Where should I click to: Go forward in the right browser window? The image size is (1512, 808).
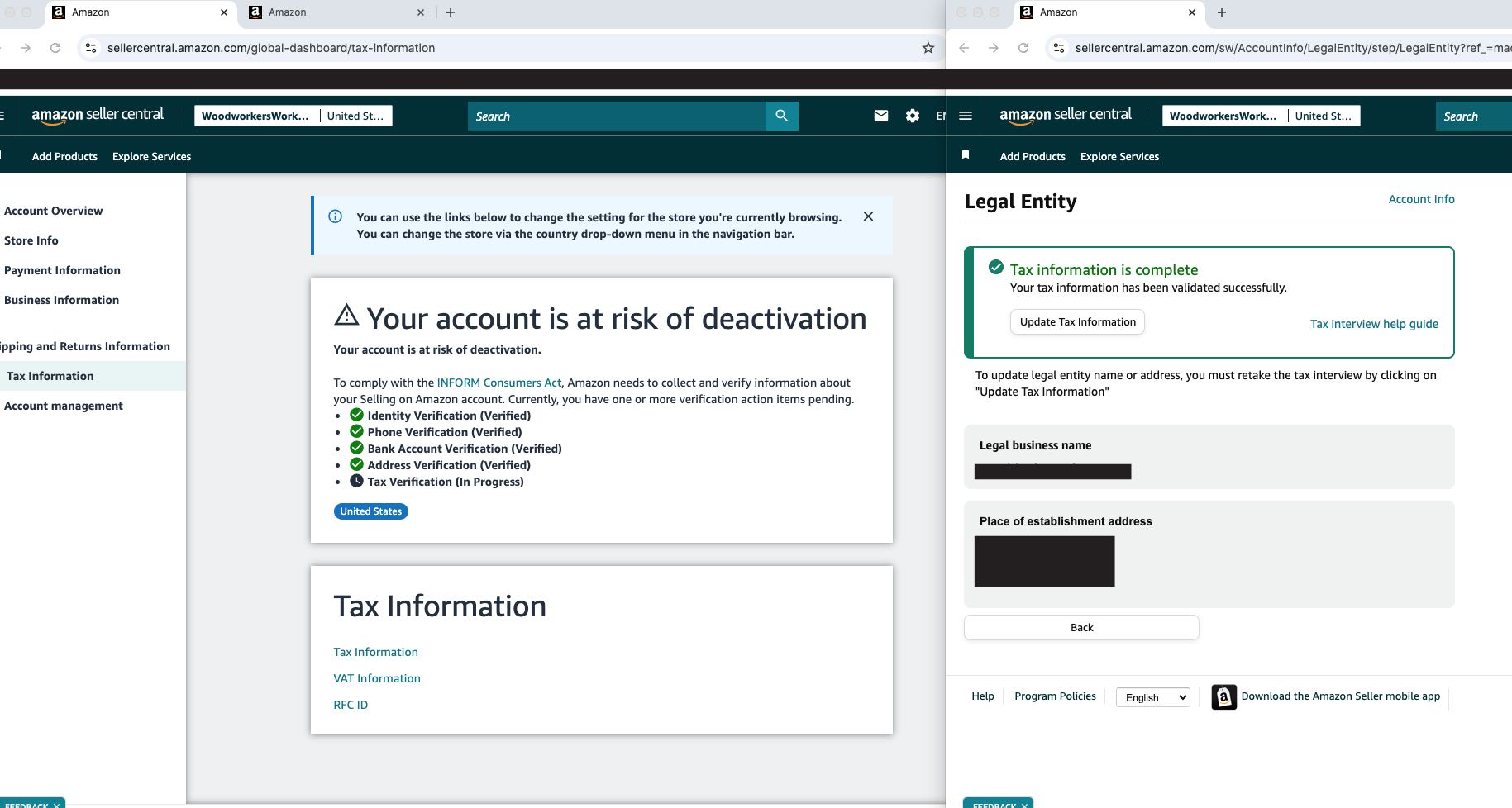pyautogui.click(x=994, y=48)
